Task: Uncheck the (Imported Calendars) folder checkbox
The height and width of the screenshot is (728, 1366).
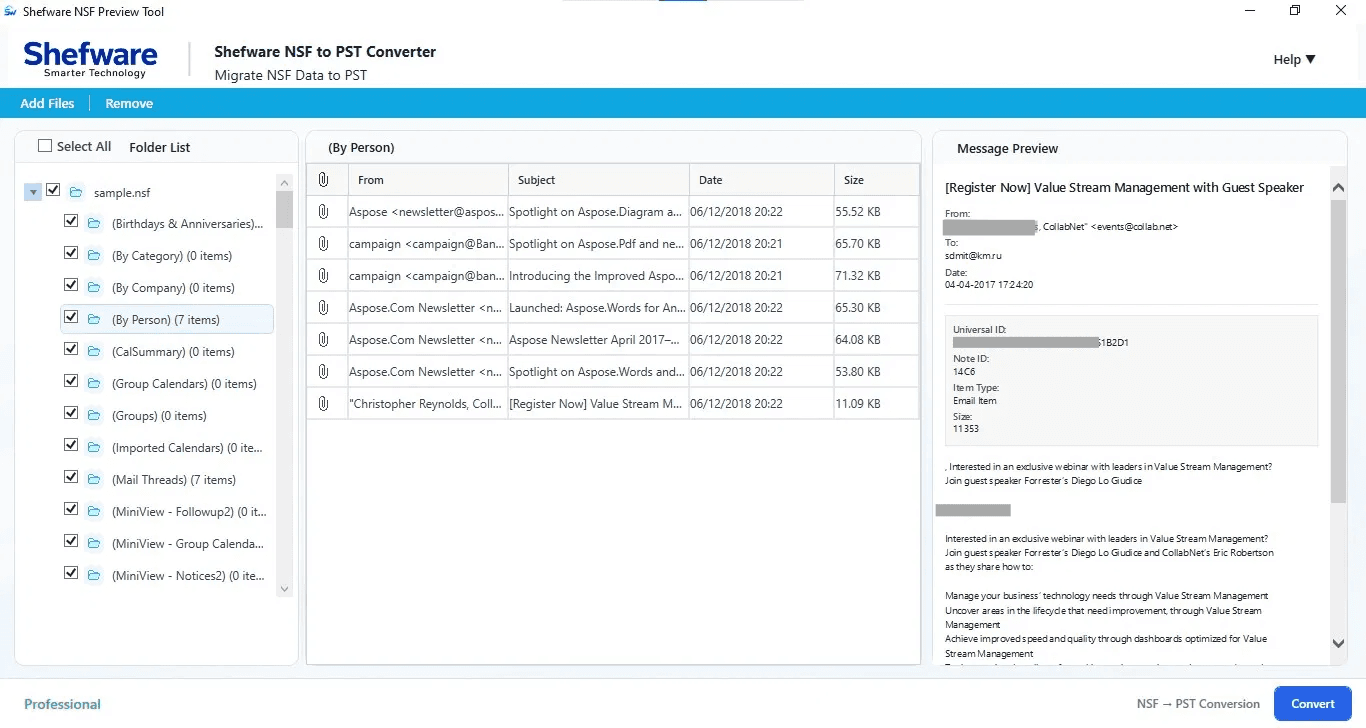Action: pyautogui.click(x=71, y=446)
